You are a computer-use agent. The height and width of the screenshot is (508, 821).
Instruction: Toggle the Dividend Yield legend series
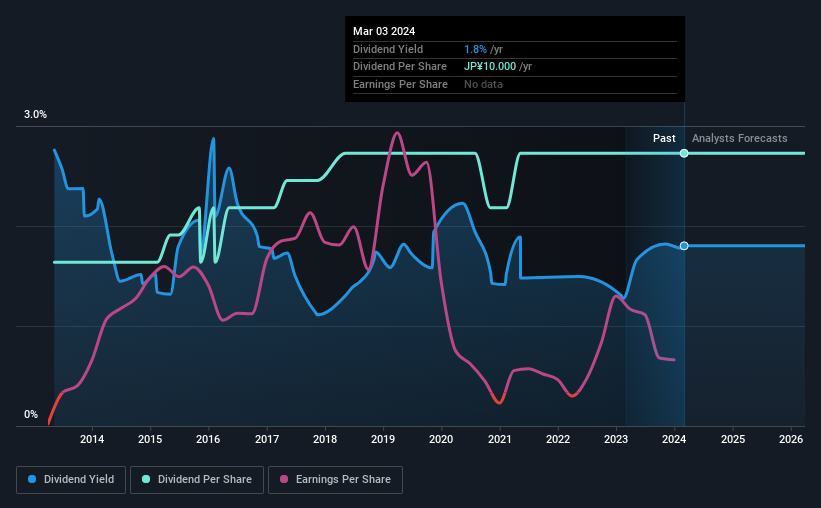pos(71,480)
